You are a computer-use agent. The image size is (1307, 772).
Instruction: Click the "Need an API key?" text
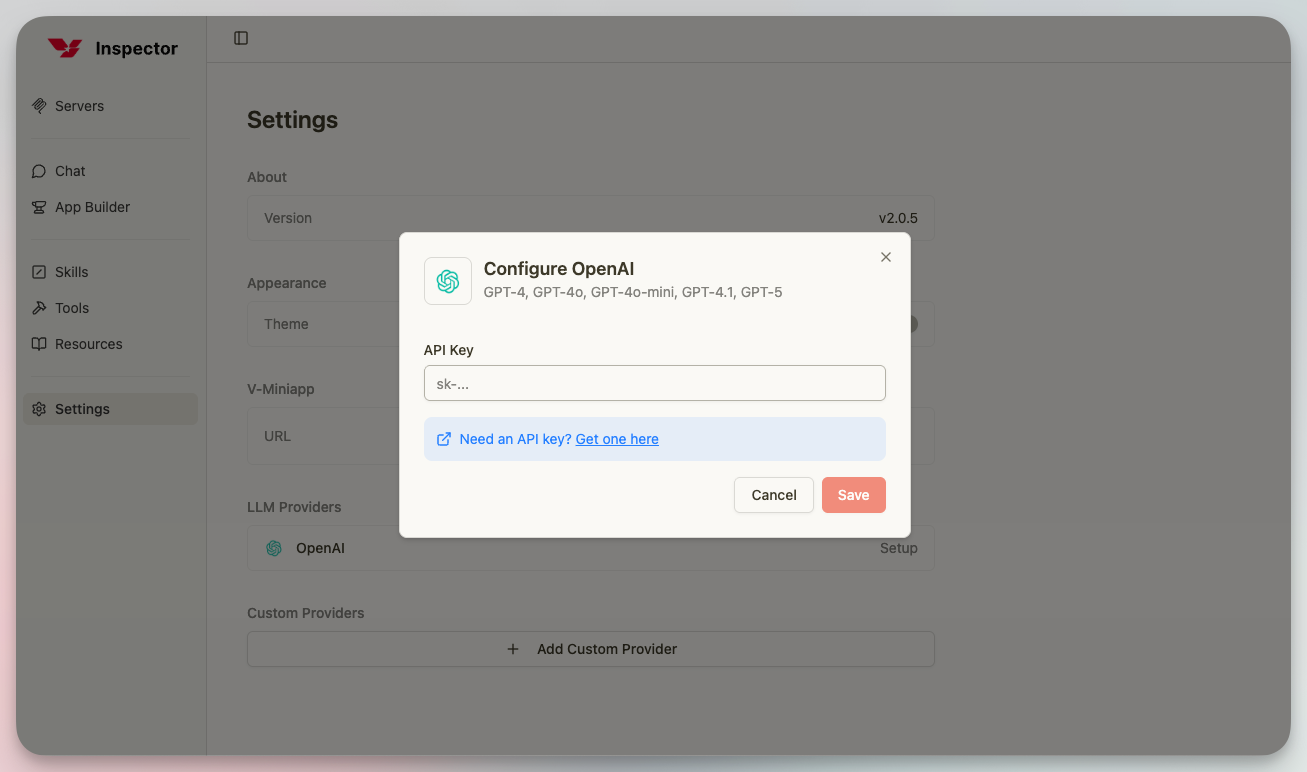tap(516, 439)
